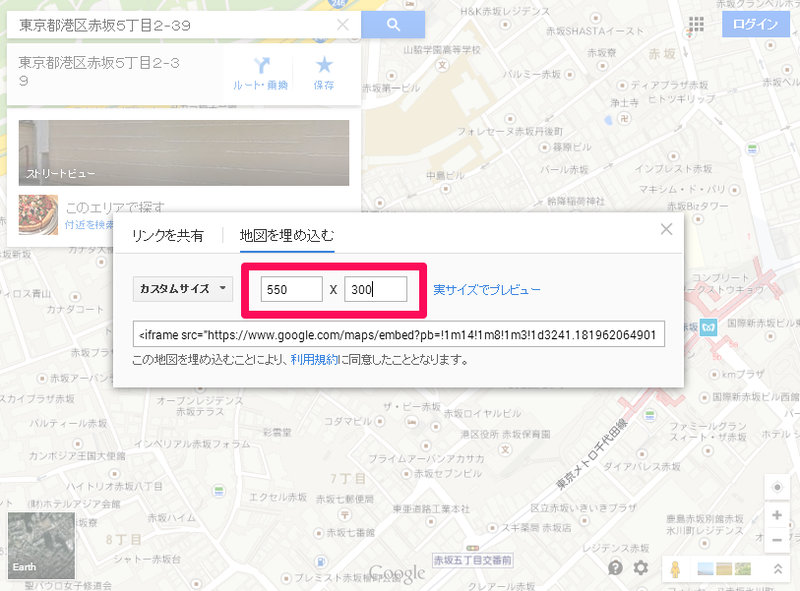800x591 pixels.
Task: Click the 赤坂七郵便局 post office marker
Action: [345, 514]
